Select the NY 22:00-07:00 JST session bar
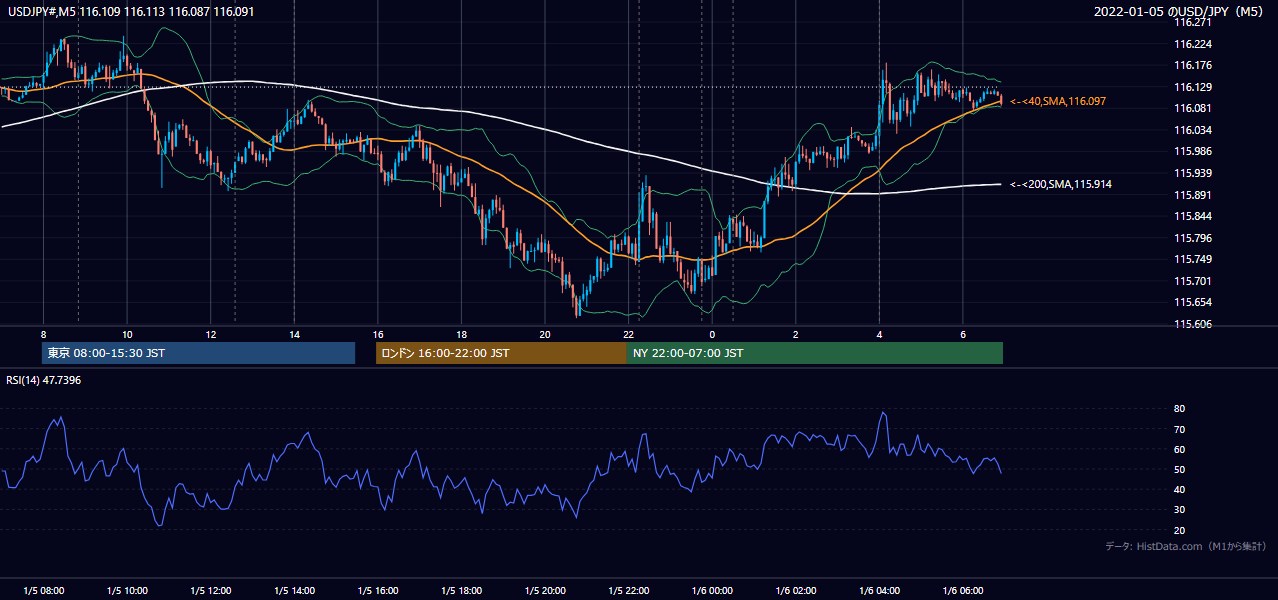Image resolution: width=1278 pixels, height=600 pixels. pyautogui.click(x=815, y=353)
